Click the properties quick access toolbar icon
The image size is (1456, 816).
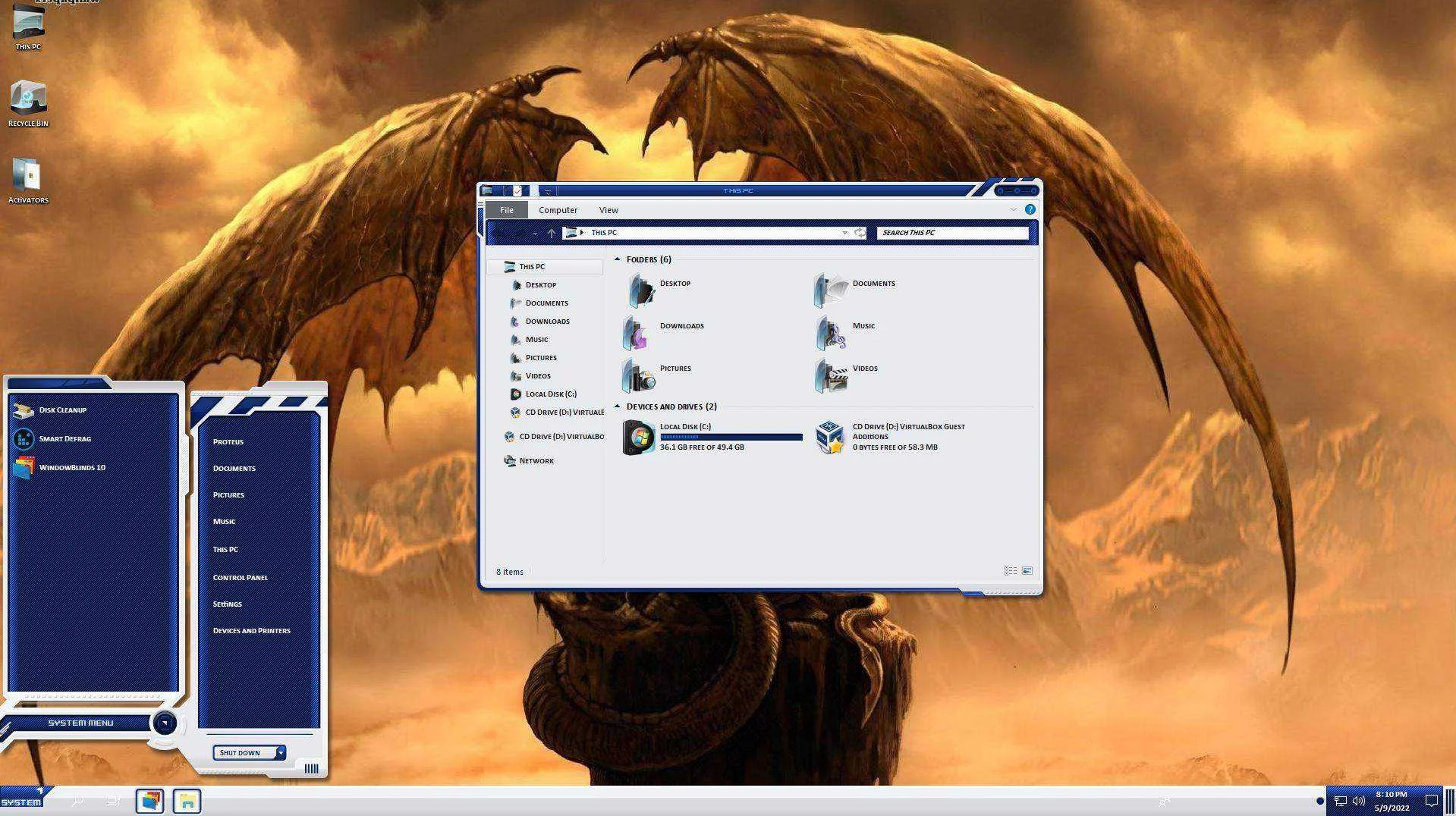click(517, 190)
